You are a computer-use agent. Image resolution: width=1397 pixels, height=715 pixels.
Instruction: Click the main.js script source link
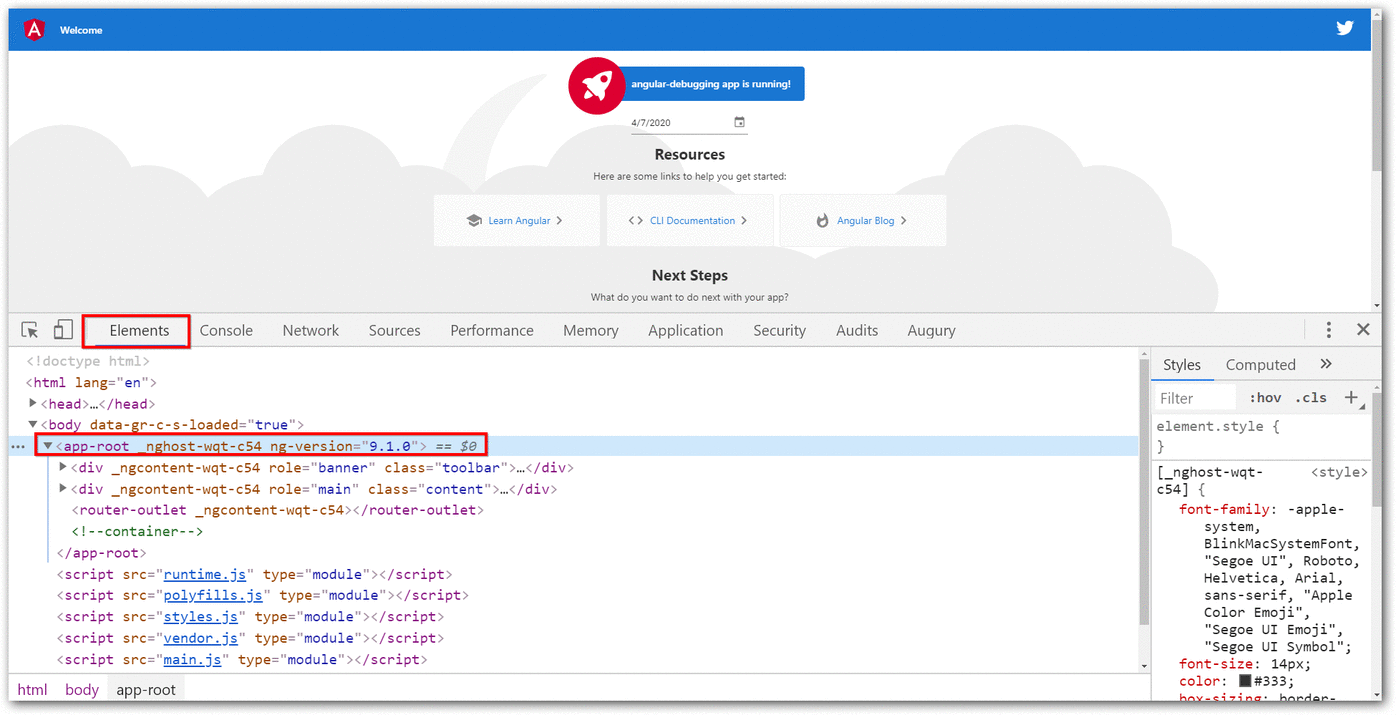tap(192, 659)
